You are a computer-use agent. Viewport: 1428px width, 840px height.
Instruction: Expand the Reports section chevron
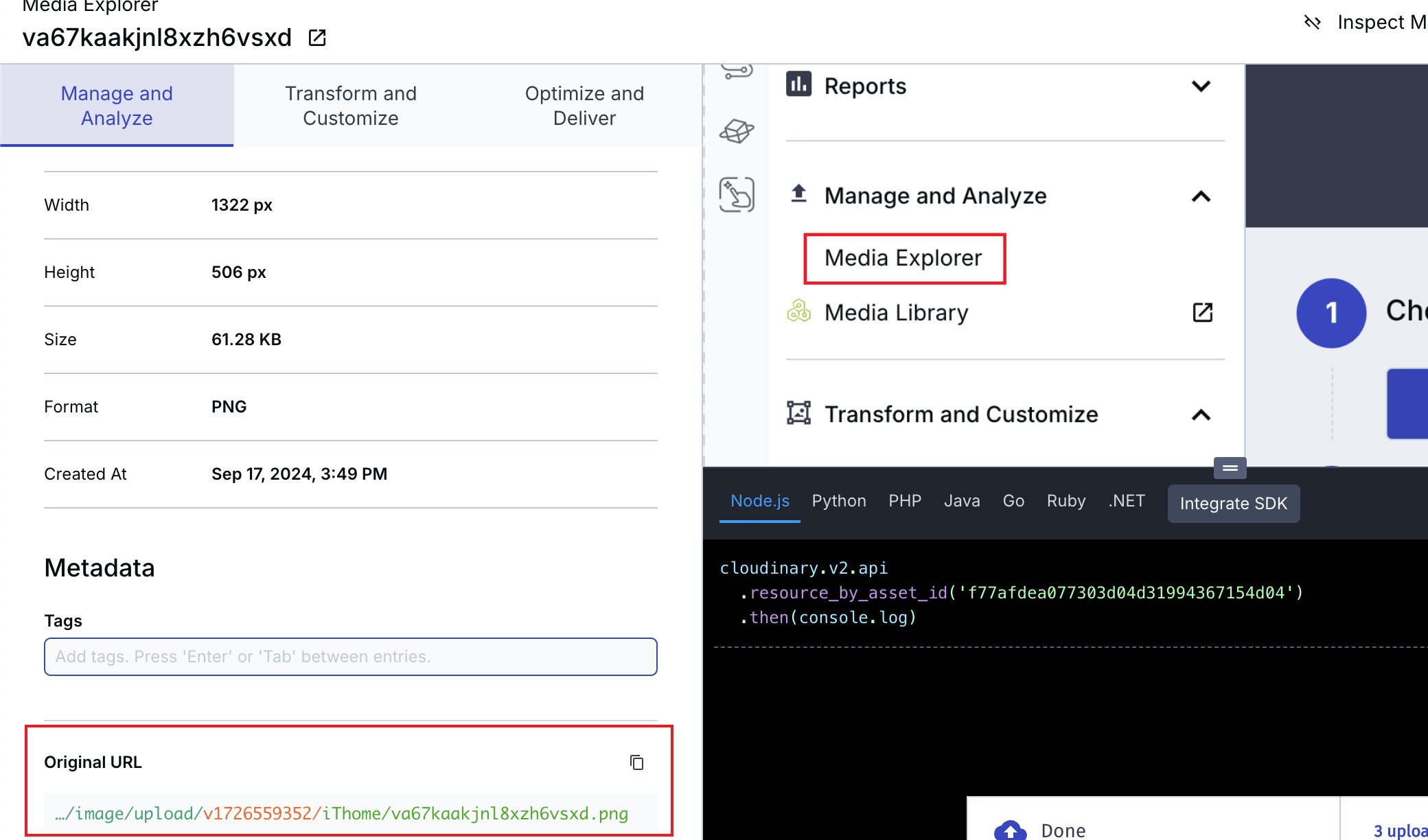click(1201, 86)
